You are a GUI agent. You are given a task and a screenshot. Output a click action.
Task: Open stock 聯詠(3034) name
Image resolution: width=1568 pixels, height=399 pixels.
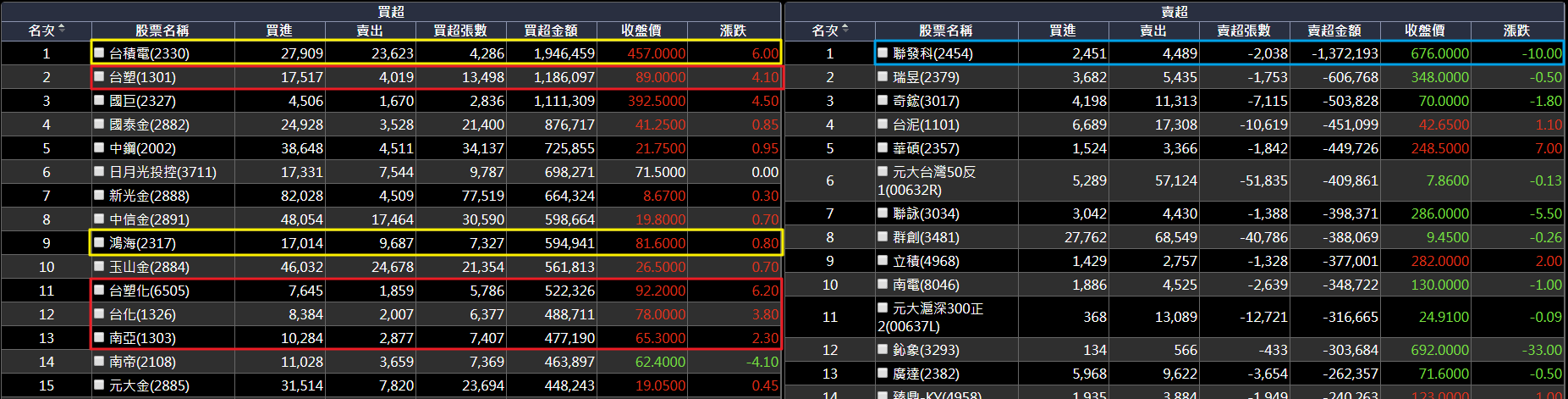tap(927, 213)
